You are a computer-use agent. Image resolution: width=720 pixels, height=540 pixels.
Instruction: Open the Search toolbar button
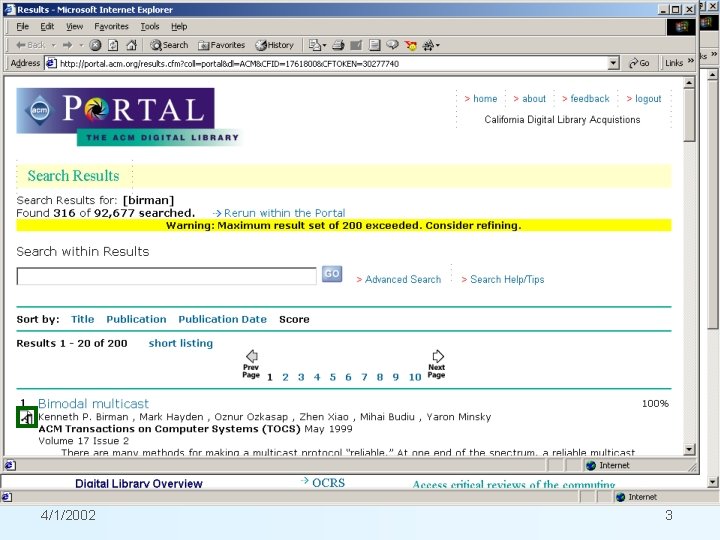point(169,45)
